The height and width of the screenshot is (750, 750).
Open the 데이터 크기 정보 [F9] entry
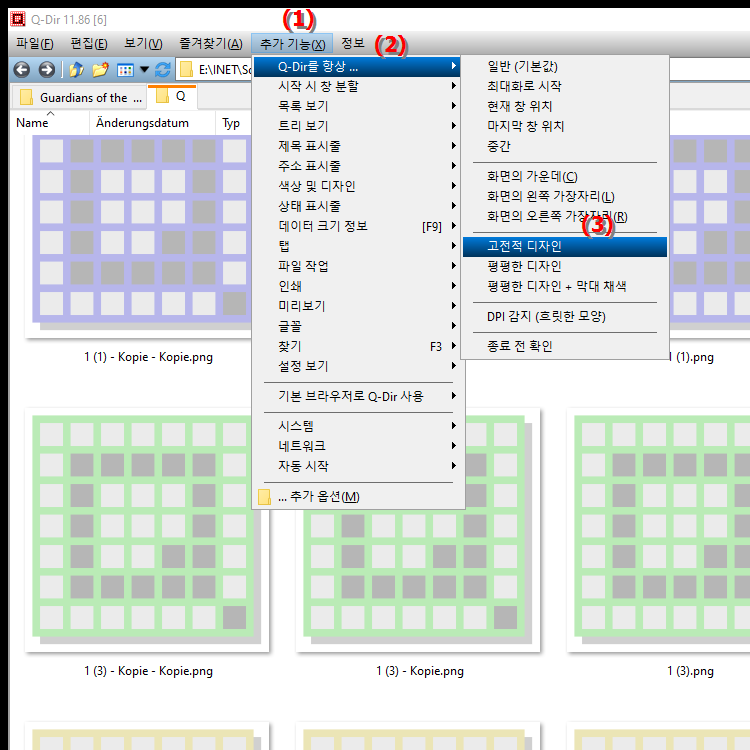tap(357, 226)
